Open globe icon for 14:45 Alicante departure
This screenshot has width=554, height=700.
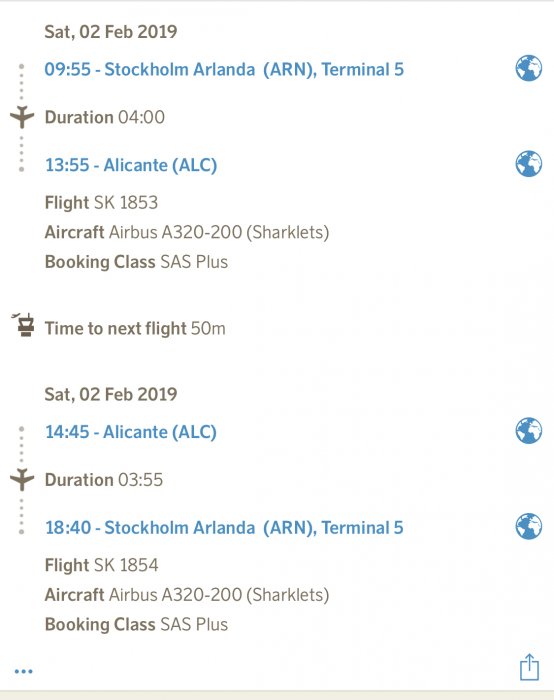point(529,431)
